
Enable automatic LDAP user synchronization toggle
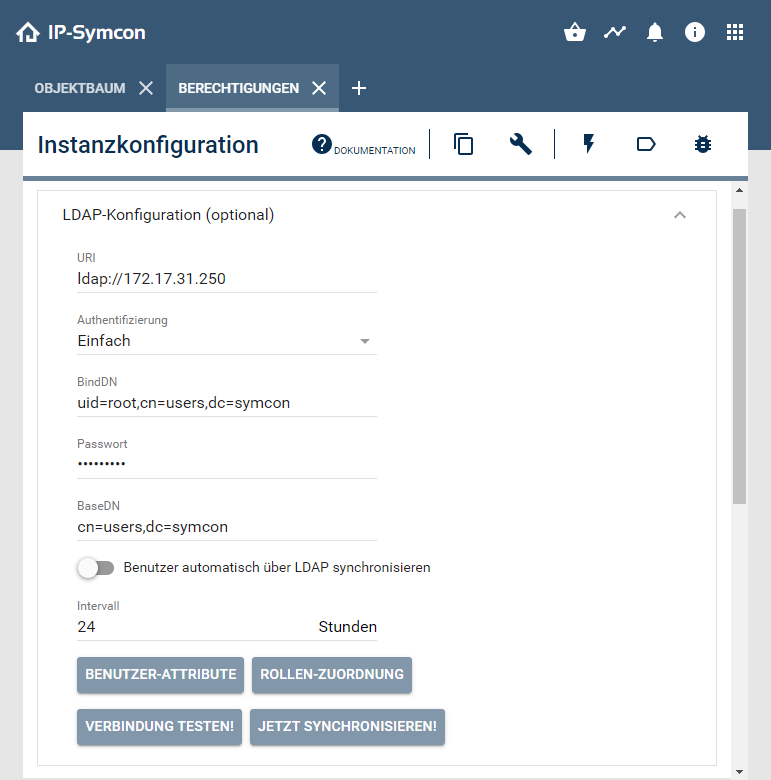[x=96, y=567]
